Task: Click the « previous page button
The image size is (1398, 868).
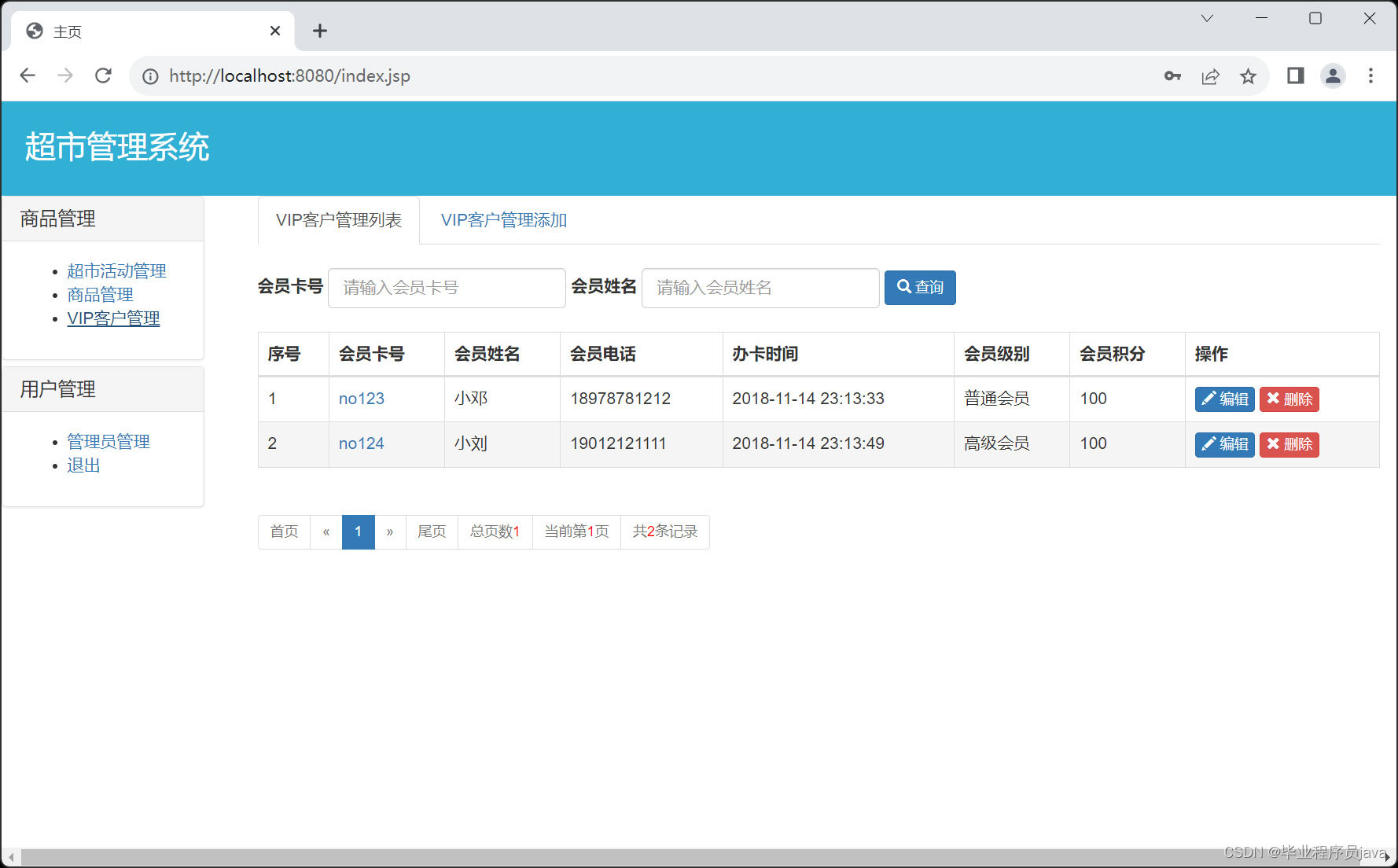Action: click(326, 532)
